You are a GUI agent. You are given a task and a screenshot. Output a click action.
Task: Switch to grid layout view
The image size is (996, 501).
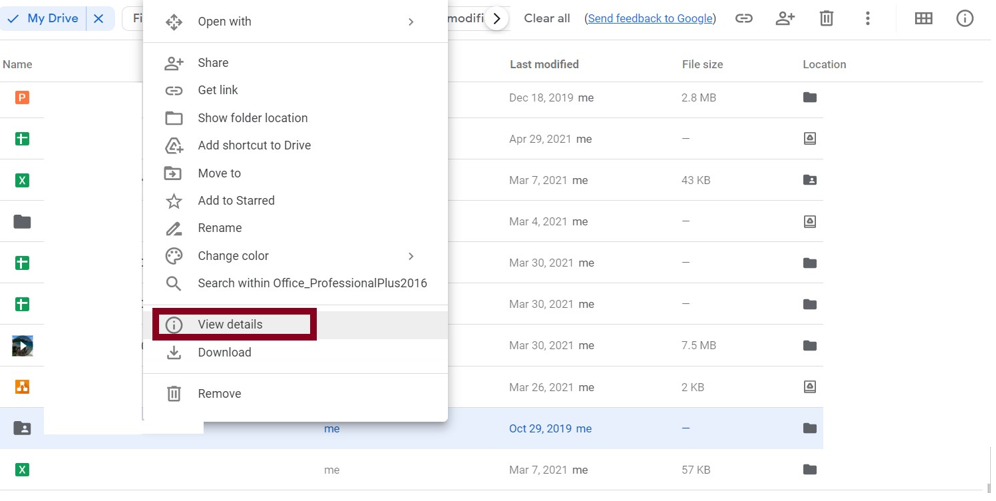[x=923, y=18]
